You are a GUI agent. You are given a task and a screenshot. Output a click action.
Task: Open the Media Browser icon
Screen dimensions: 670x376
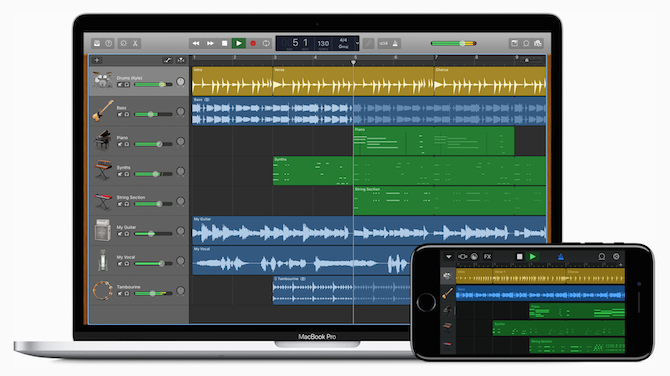click(538, 43)
